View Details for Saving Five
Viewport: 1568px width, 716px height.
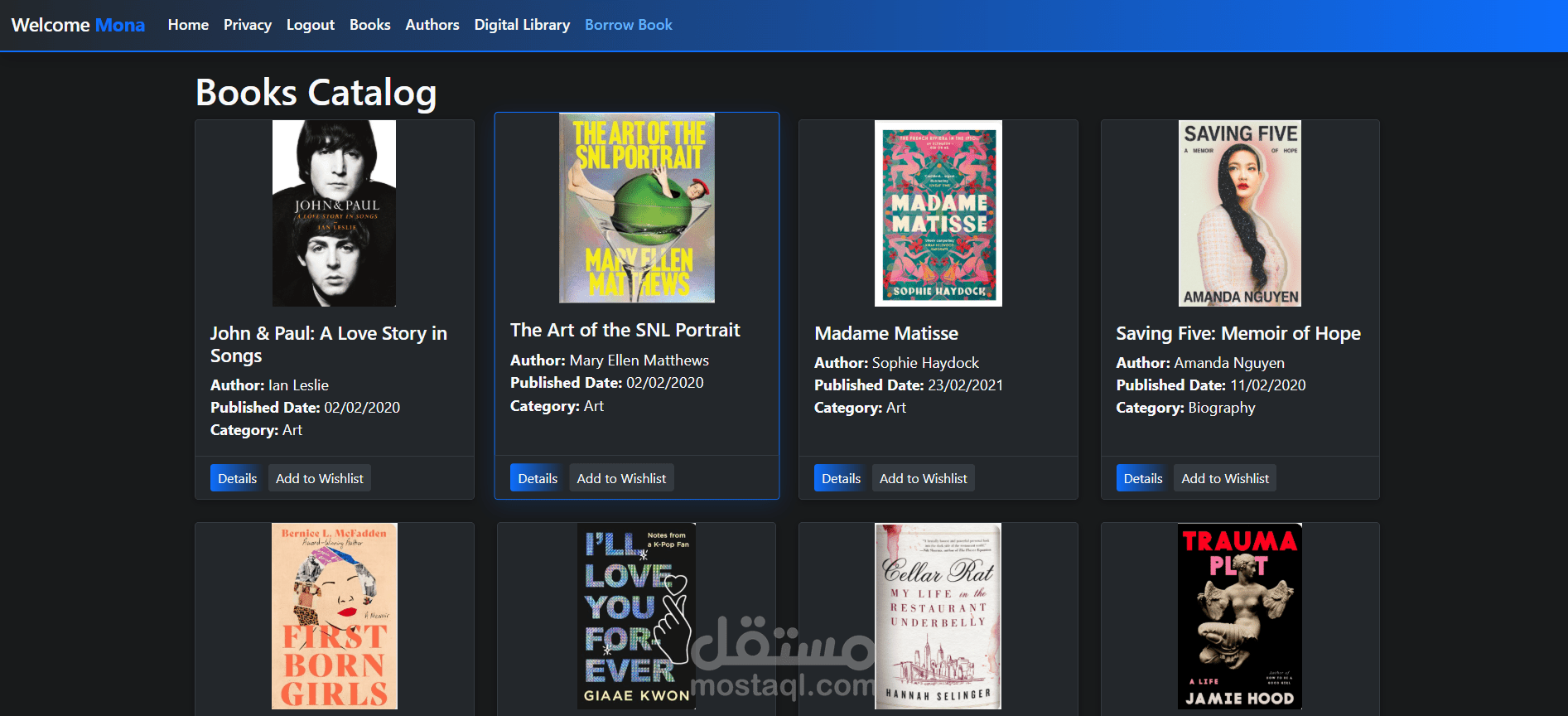[1143, 478]
